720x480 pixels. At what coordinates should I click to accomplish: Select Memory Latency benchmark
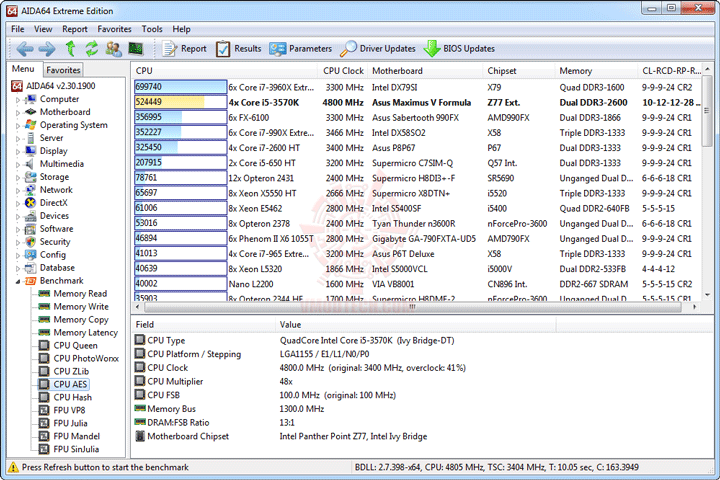pos(85,332)
